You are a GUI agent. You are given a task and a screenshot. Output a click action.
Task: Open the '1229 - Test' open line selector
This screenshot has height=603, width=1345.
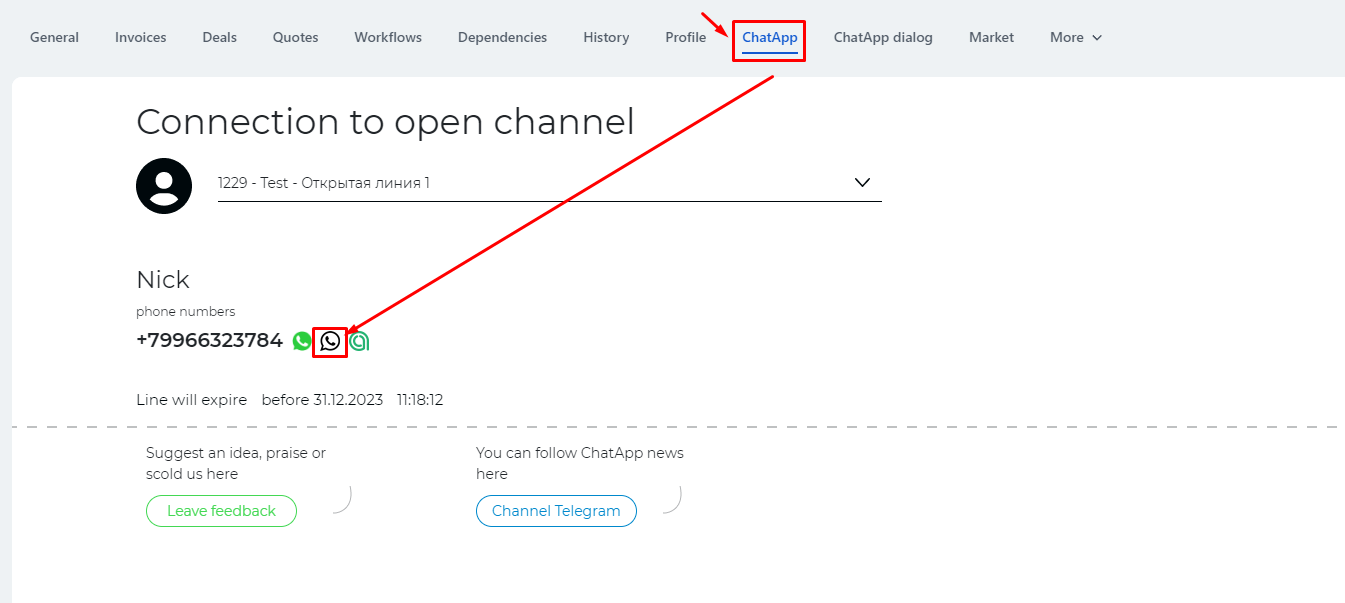coord(550,183)
